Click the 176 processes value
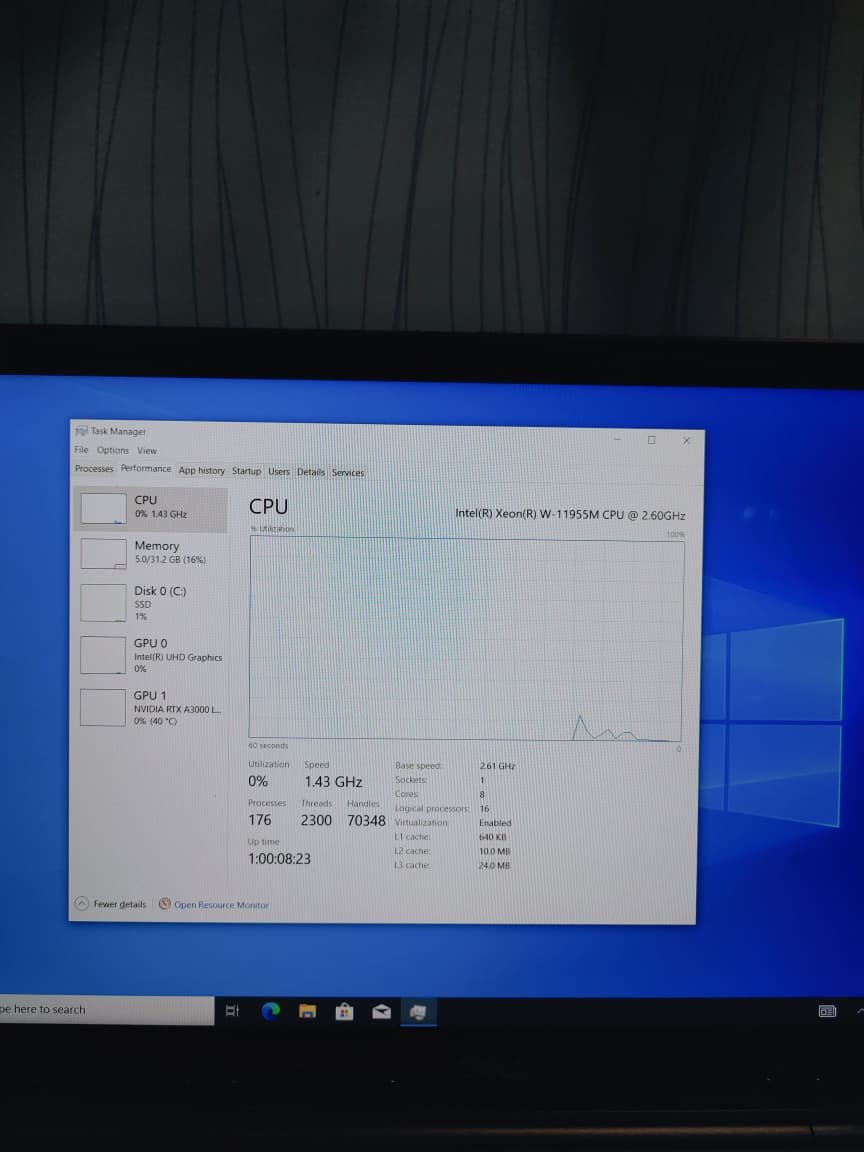The width and height of the screenshot is (864, 1152). (x=259, y=820)
